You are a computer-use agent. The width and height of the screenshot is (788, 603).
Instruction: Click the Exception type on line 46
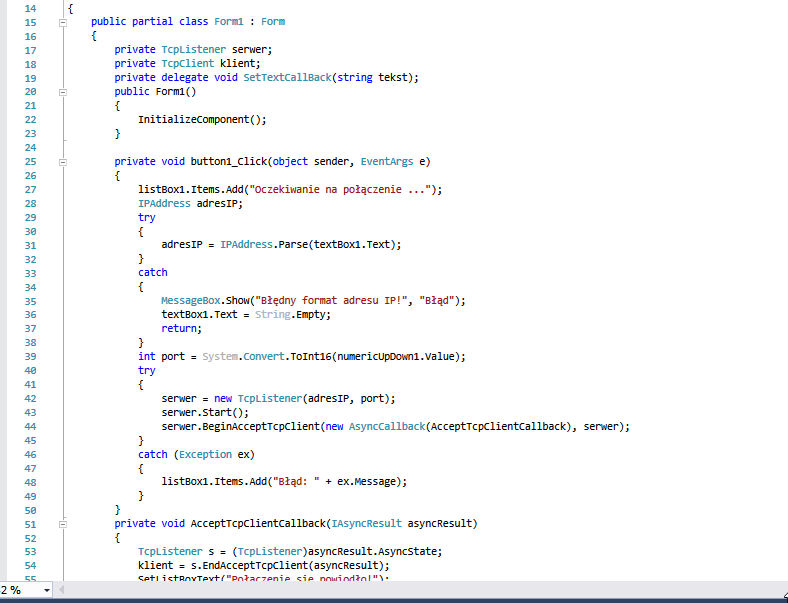point(205,454)
